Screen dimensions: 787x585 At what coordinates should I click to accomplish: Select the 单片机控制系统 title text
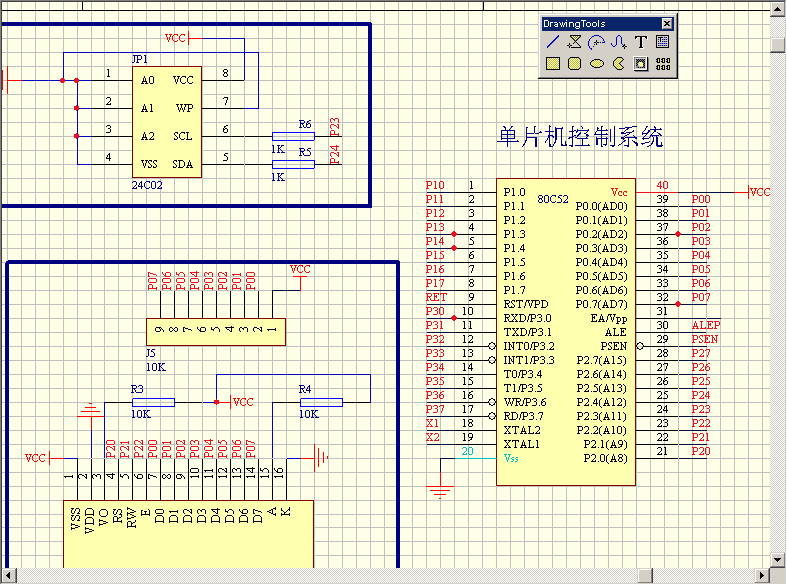pos(580,137)
